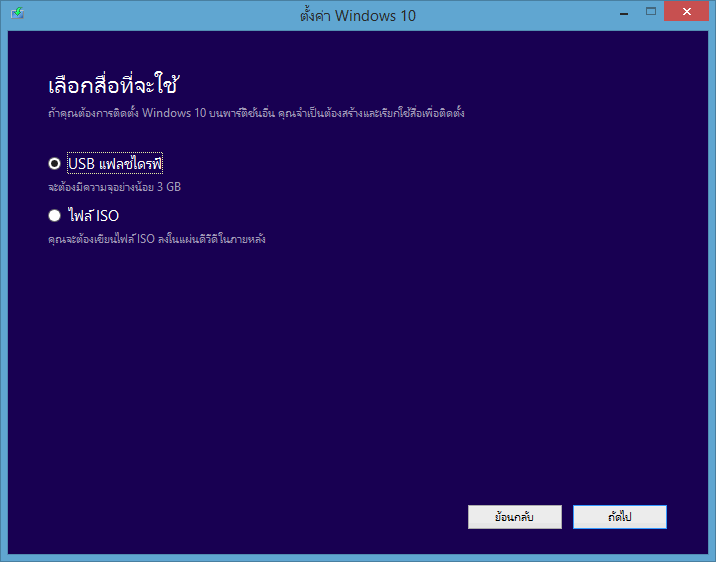The width and height of the screenshot is (716, 562).
Task: Click the ย้อนกลับ (Back) button
Action: click(x=515, y=517)
